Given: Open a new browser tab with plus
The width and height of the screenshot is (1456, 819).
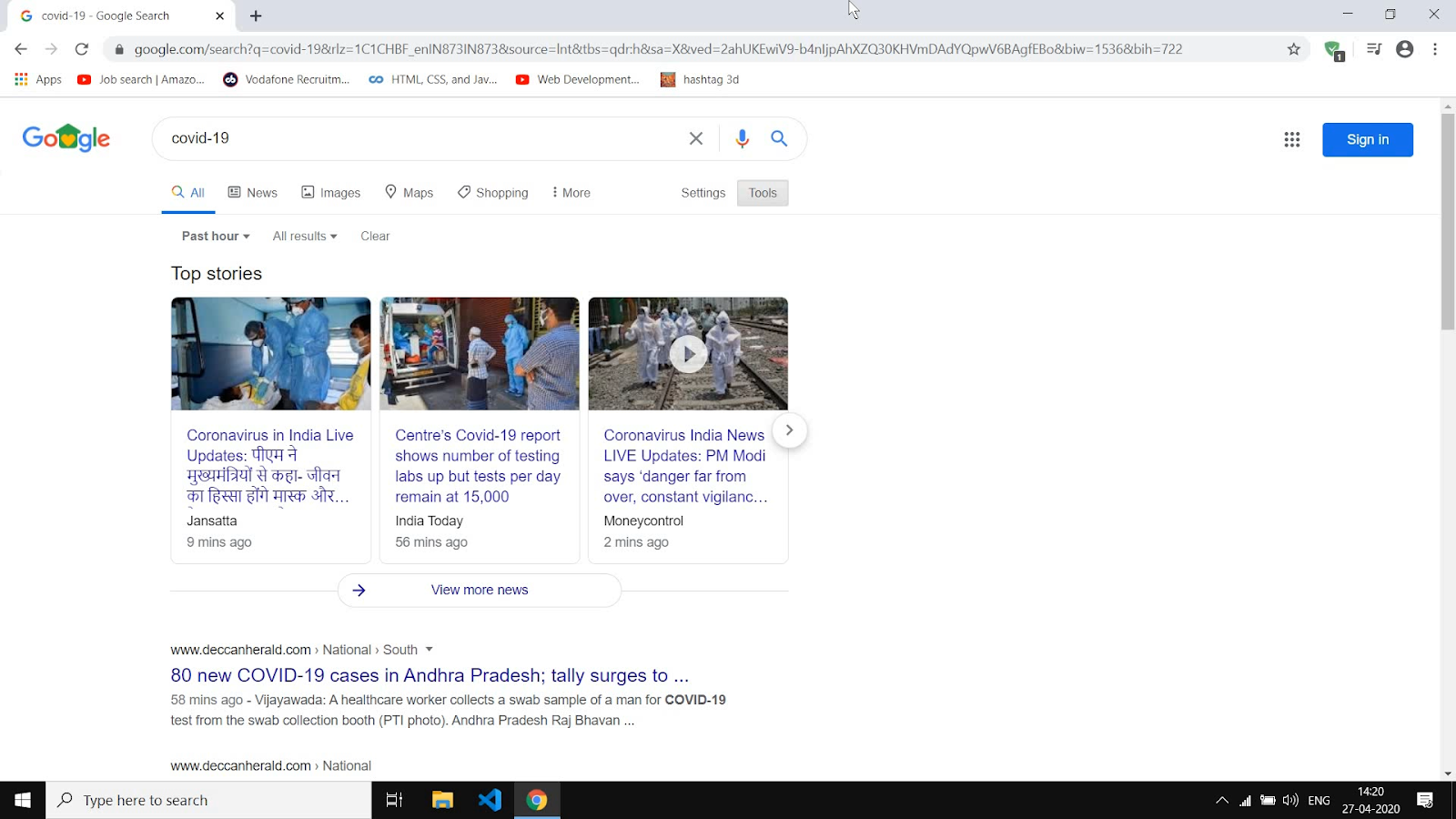Looking at the screenshot, I should click(256, 15).
